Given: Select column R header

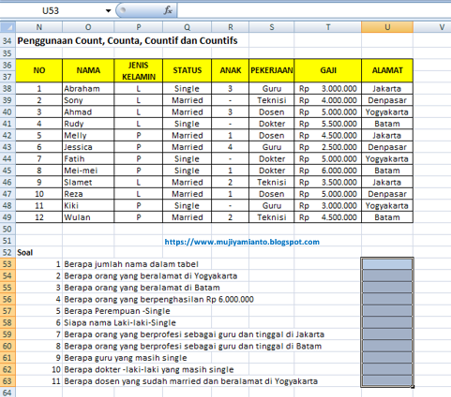Looking at the screenshot, I should (230, 27).
